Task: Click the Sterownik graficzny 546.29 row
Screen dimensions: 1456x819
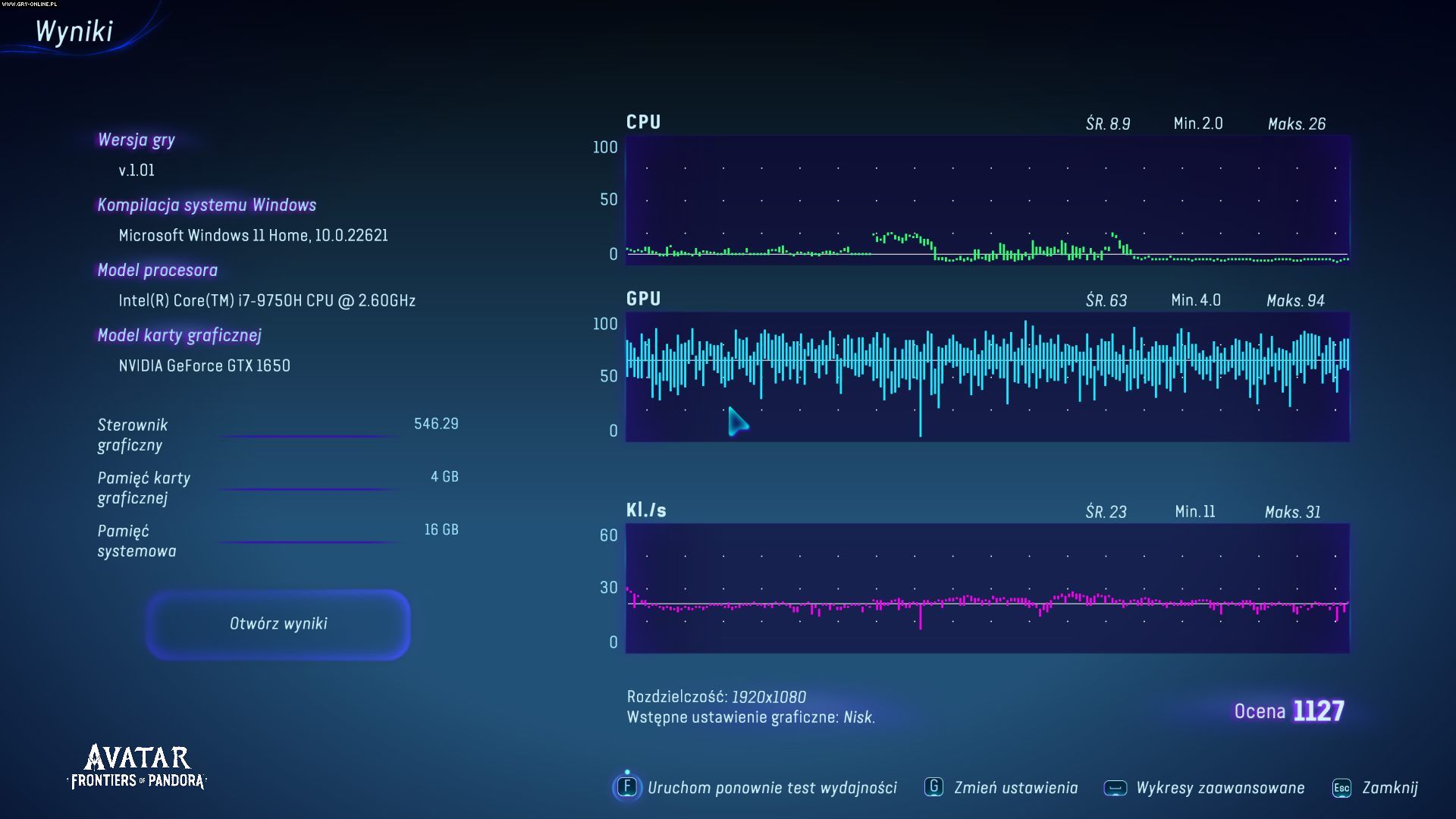Action: point(278,435)
